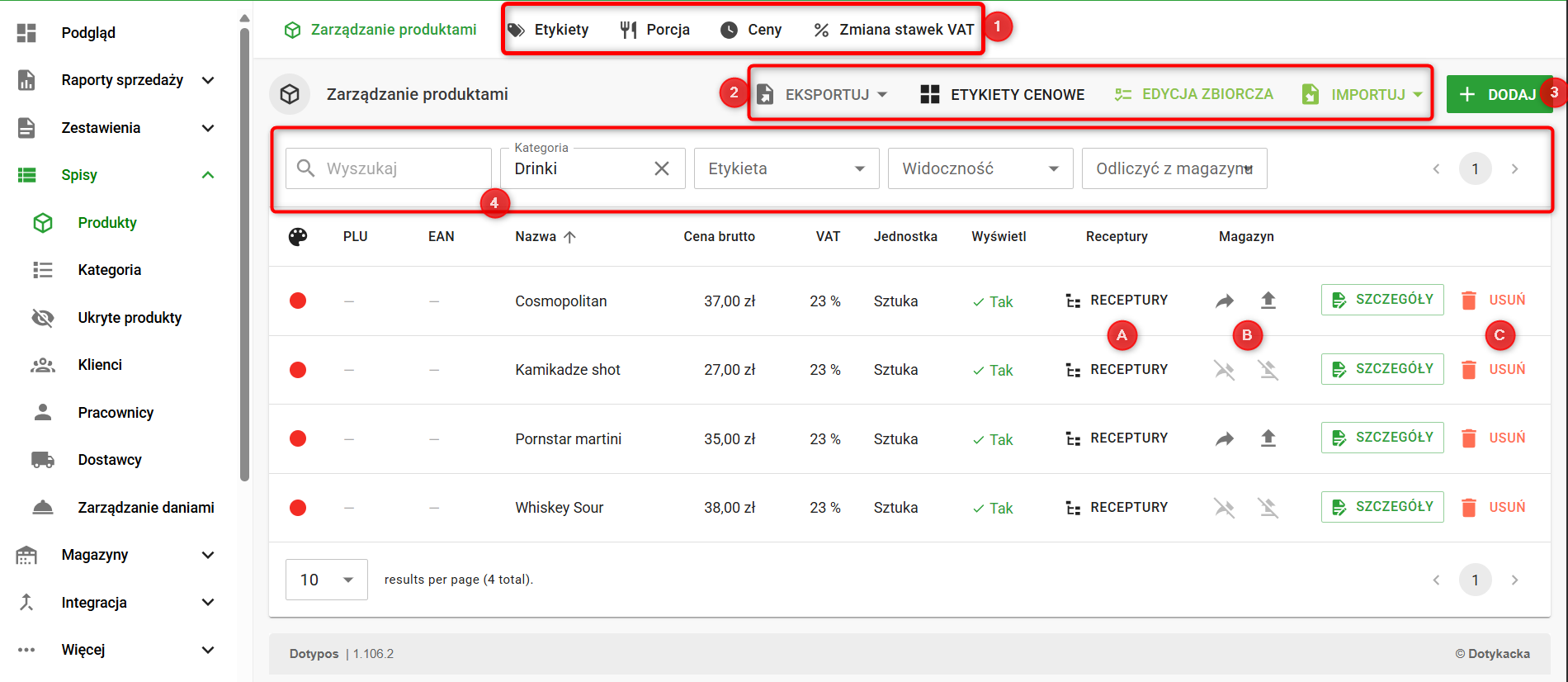Clear the Drinki category filter
1568x682 pixels.
(x=661, y=168)
